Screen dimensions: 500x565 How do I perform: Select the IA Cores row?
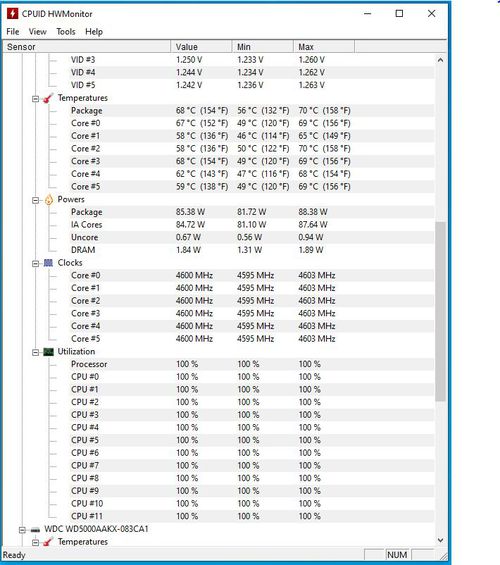tap(252, 224)
